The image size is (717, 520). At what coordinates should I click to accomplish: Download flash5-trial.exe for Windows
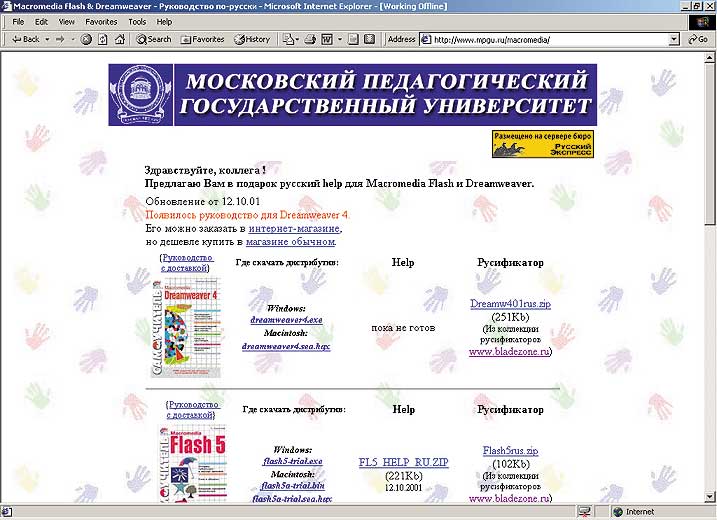[293, 461]
